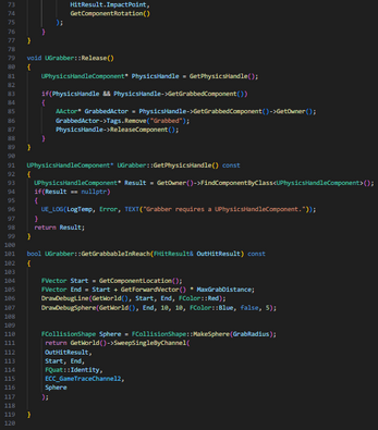
Task: Click GetOwner() at end of line 85
Action: (295, 111)
